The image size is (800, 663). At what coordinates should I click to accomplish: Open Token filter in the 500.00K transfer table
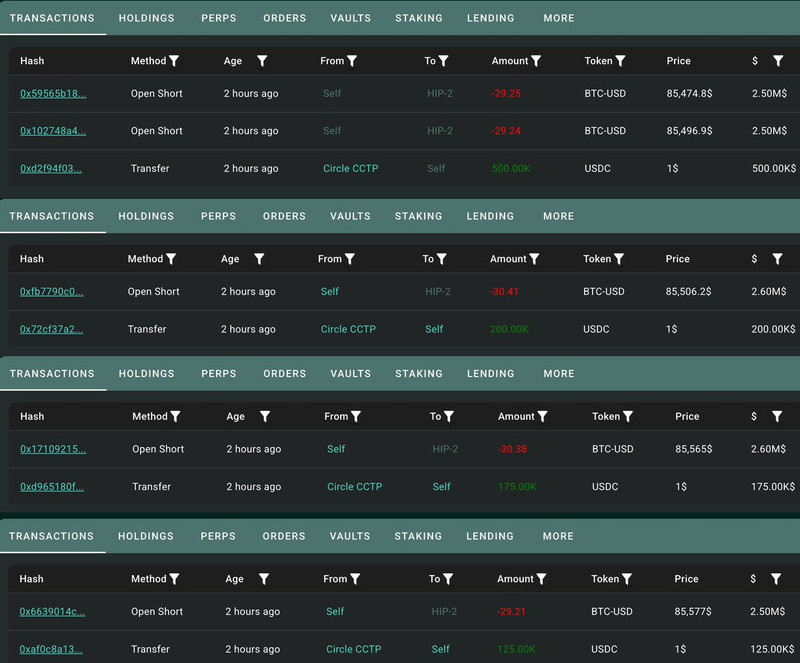[620, 61]
